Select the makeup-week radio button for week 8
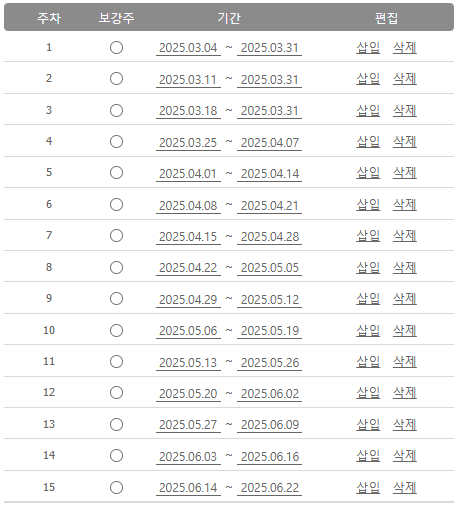460x505 pixels. tap(116, 267)
